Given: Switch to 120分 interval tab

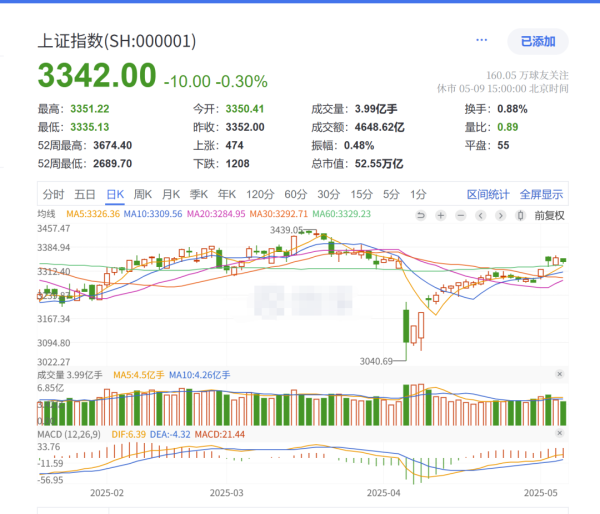Looking at the screenshot, I should [x=260, y=194].
